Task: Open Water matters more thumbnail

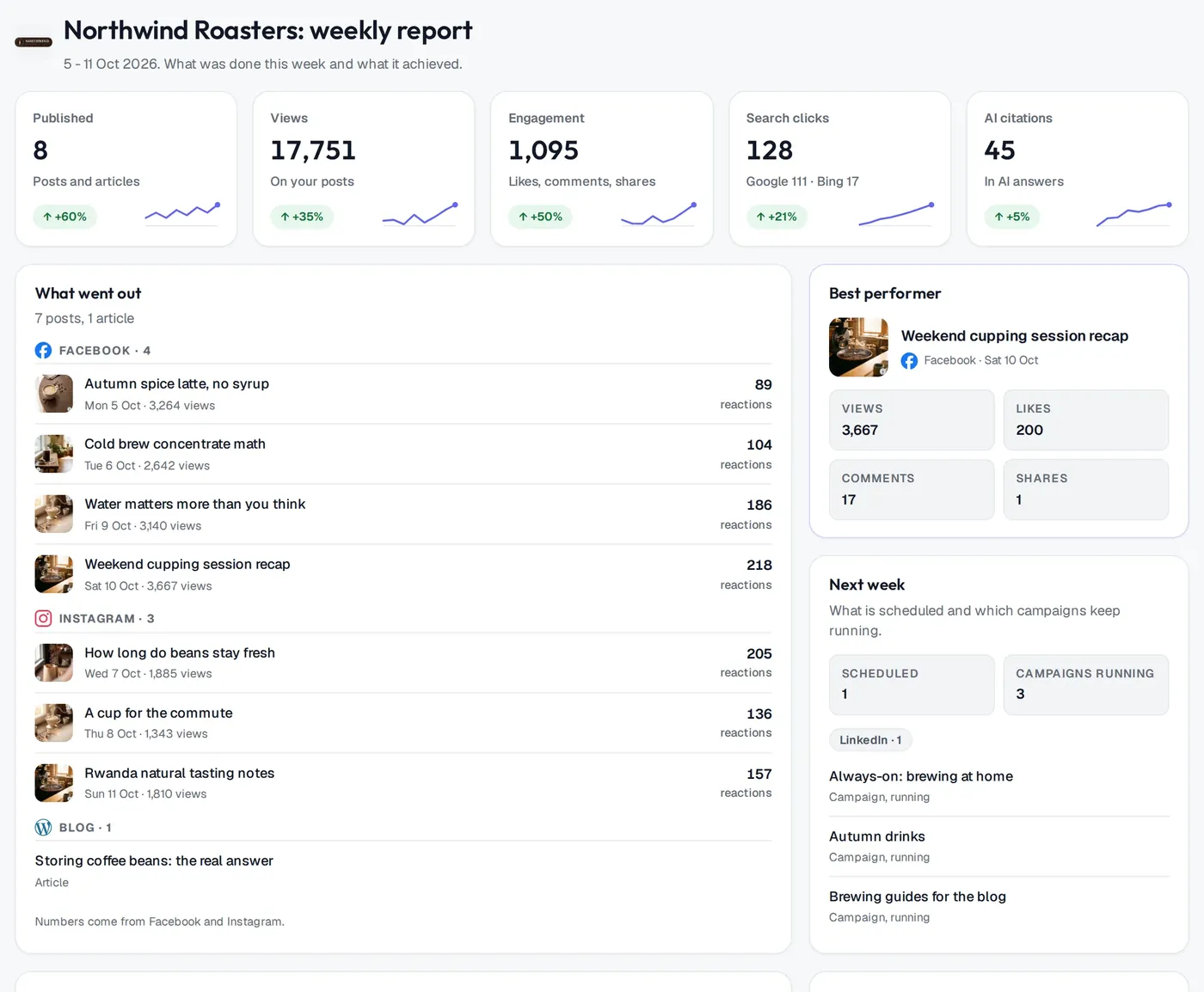Action: click(53, 514)
